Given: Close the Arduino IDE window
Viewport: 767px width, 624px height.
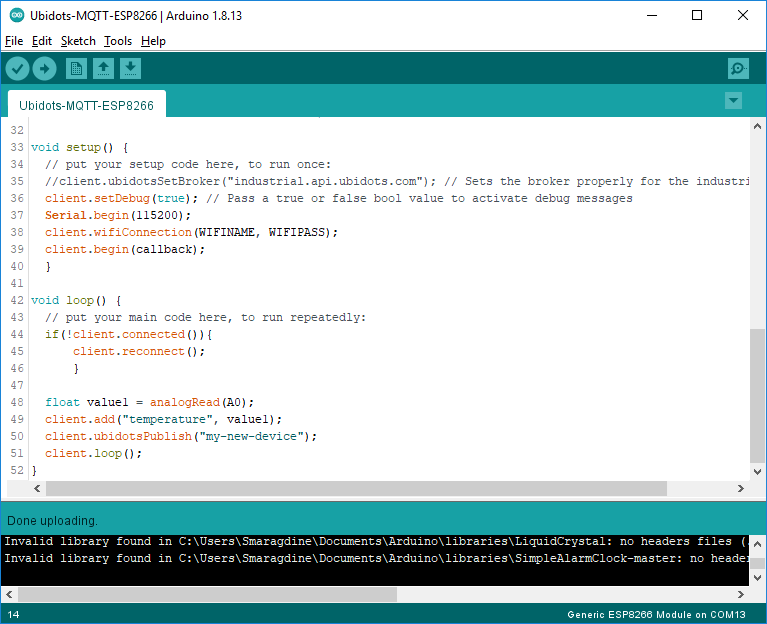Looking at the screenshot, I should click(743, 16).
